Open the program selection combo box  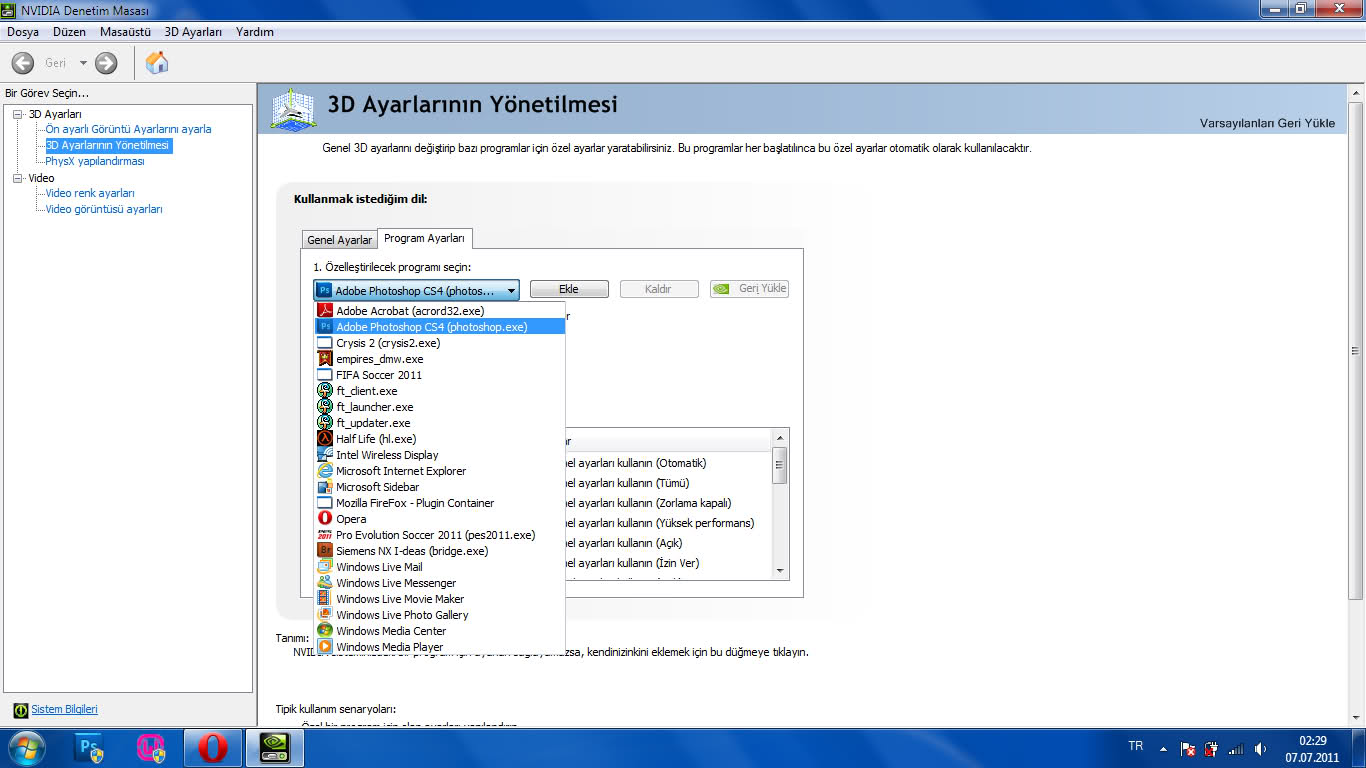[x=417, y=290]
